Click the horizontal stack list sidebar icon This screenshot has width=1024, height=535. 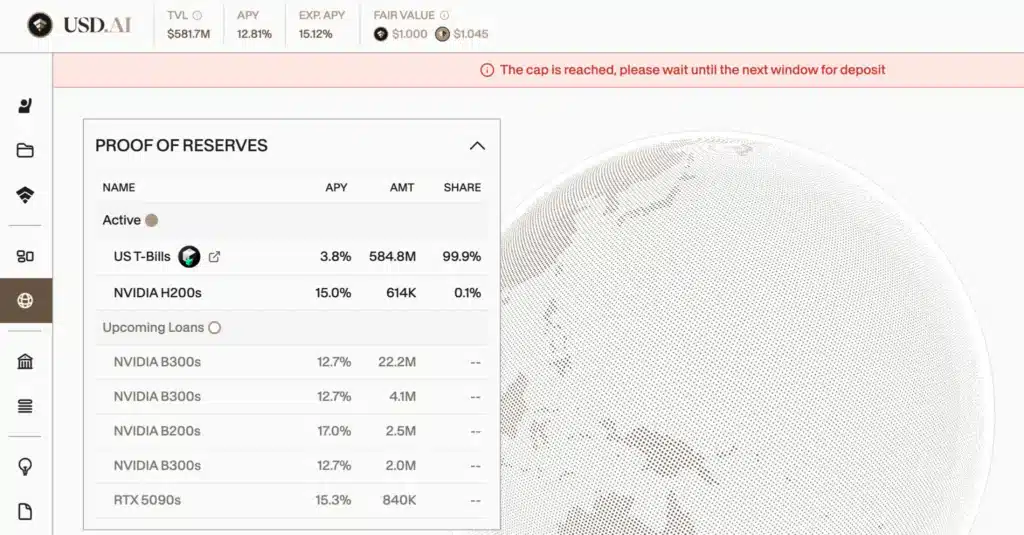(25, 406)
